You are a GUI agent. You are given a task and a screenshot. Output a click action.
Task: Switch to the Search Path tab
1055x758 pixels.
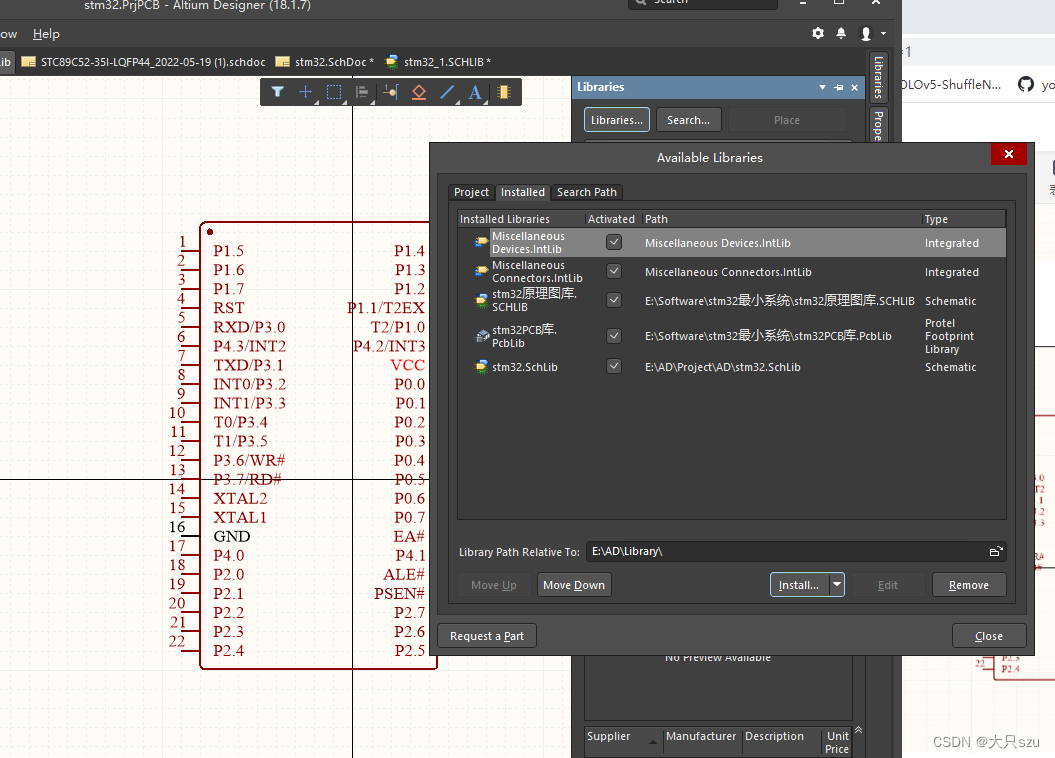[587, 192]
